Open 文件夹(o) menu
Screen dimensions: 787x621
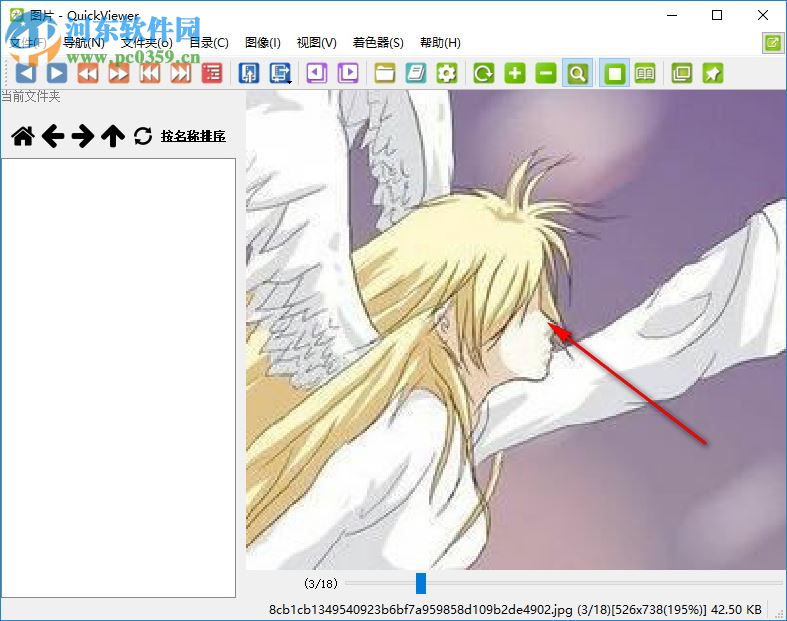tap(147, 43)
